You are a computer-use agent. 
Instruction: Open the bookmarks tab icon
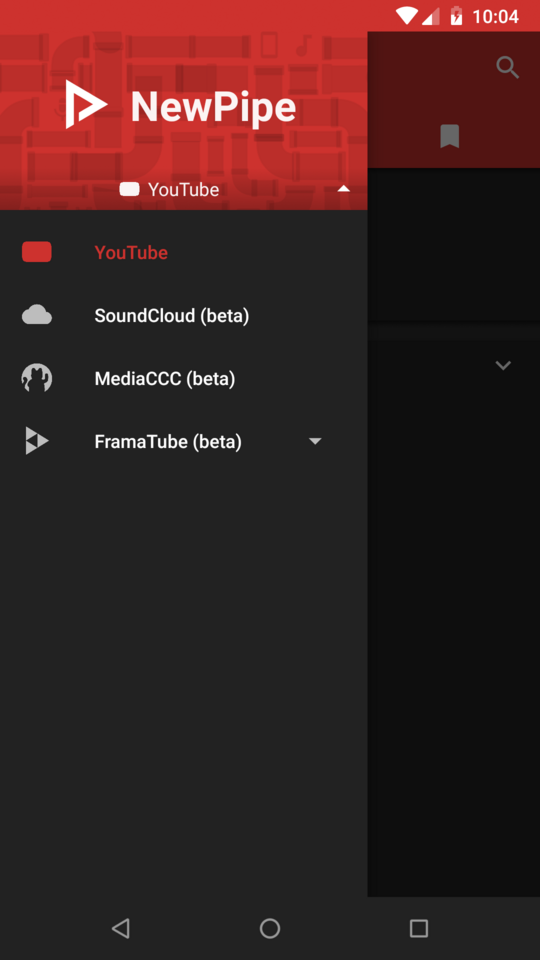[x=450, y=136]
